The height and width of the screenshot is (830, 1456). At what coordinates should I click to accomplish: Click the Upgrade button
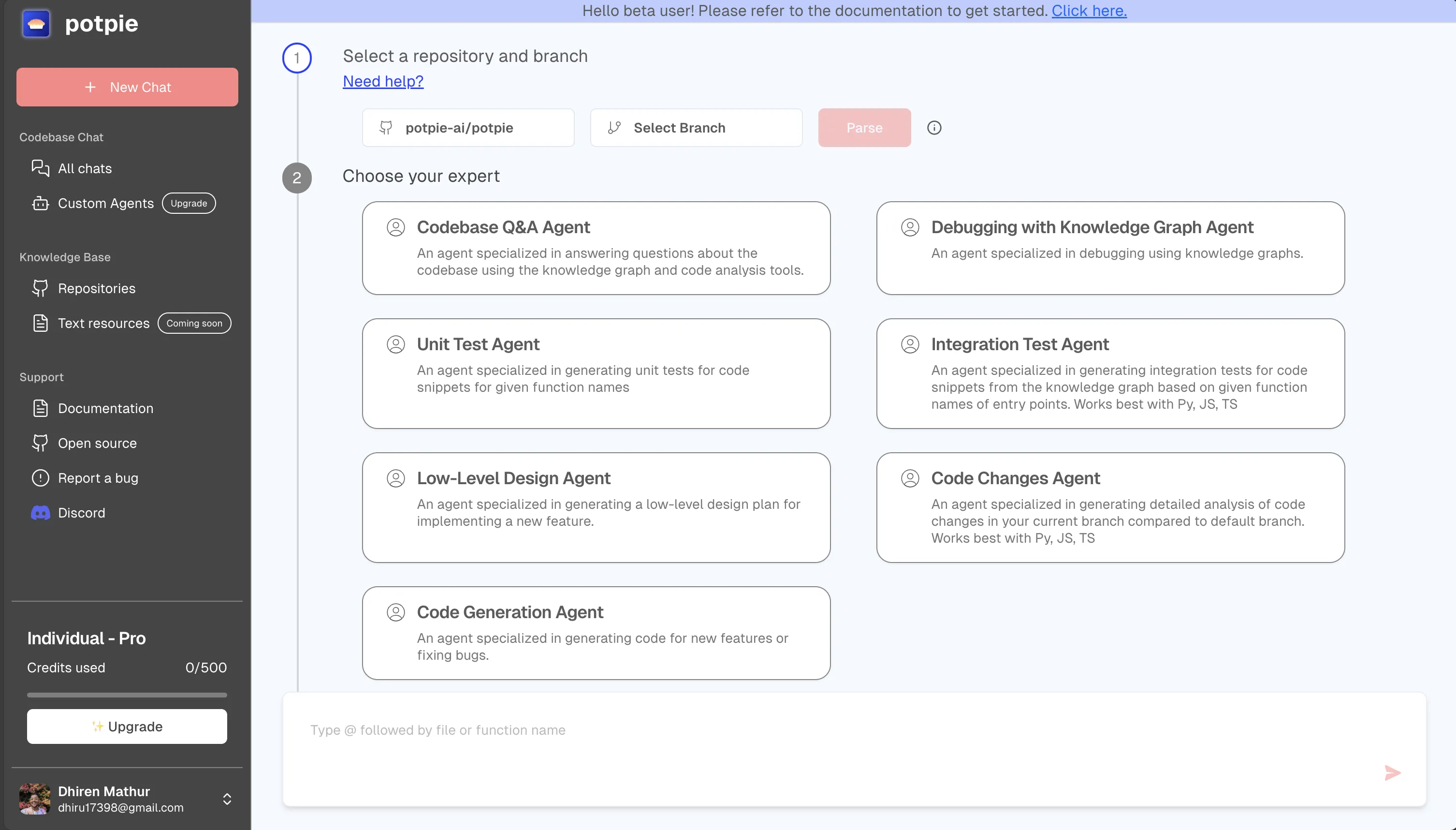click(127, 726)
